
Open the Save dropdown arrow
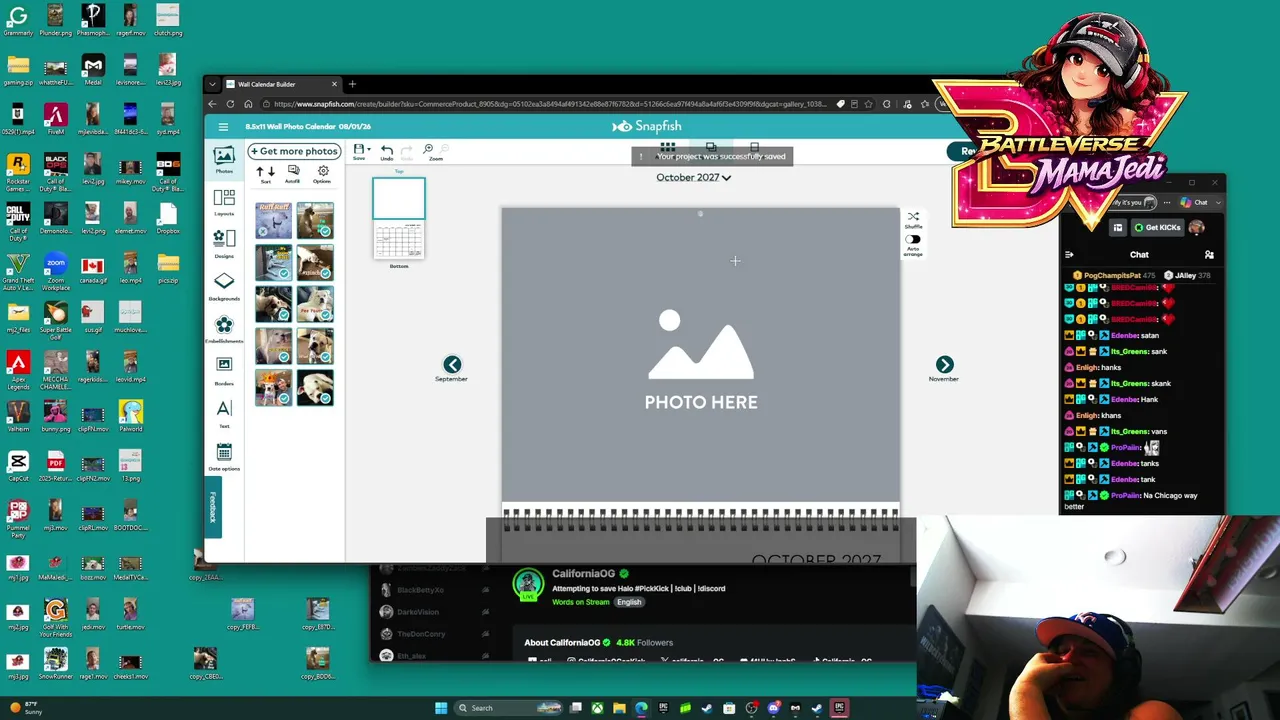coord(368,149)
